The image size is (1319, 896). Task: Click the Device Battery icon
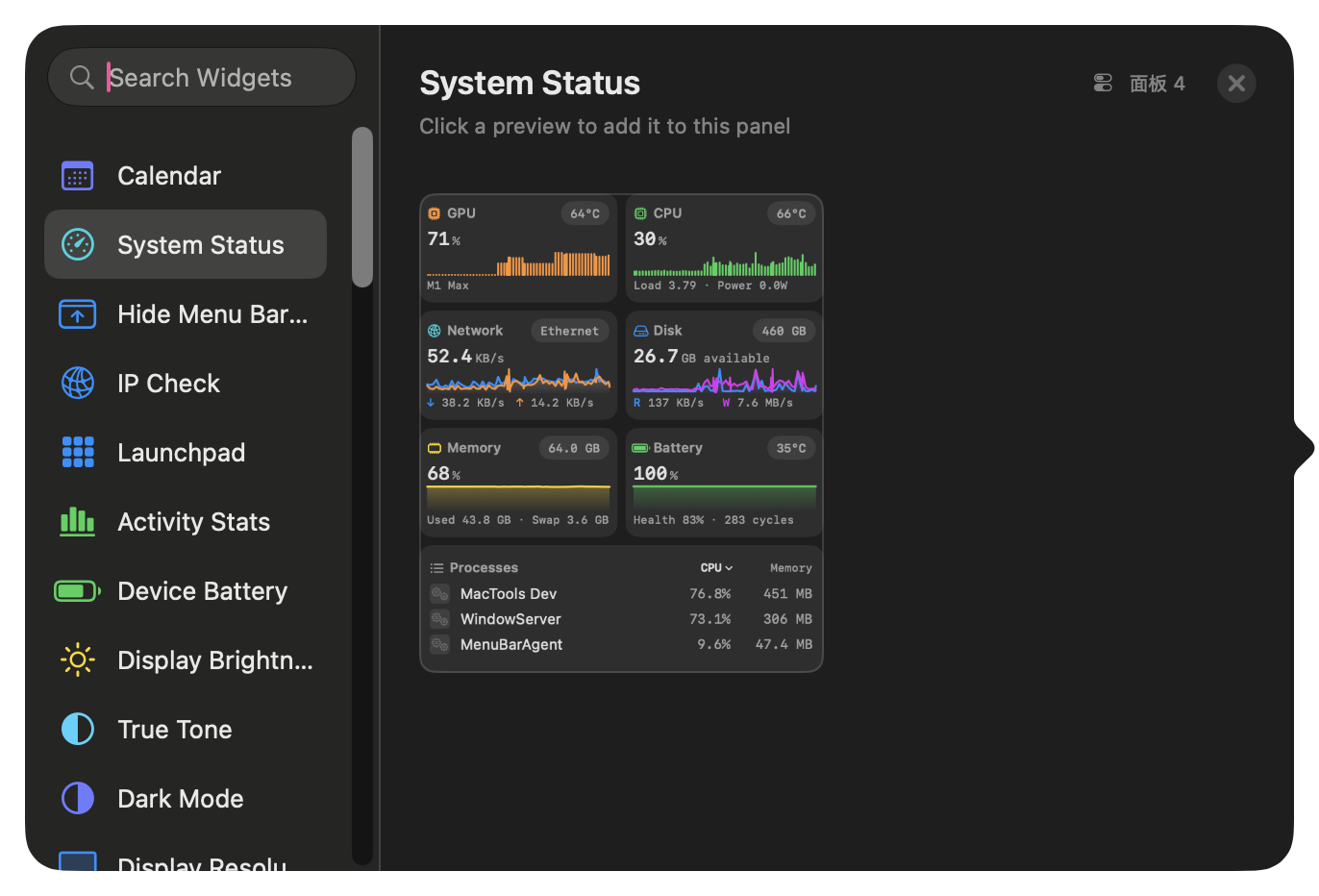tap(78, 590)
